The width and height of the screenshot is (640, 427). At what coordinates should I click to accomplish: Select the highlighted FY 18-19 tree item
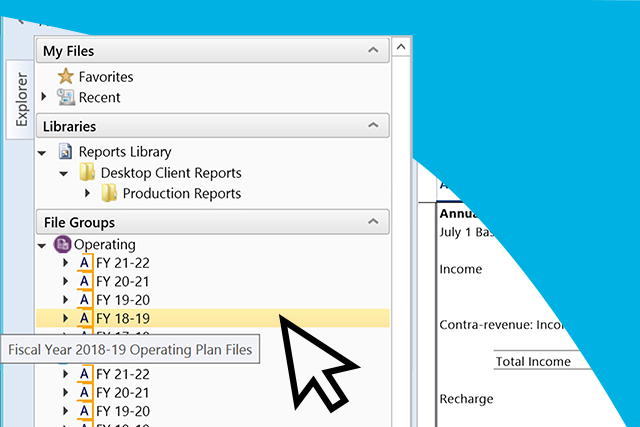click(x=123, y=319)
